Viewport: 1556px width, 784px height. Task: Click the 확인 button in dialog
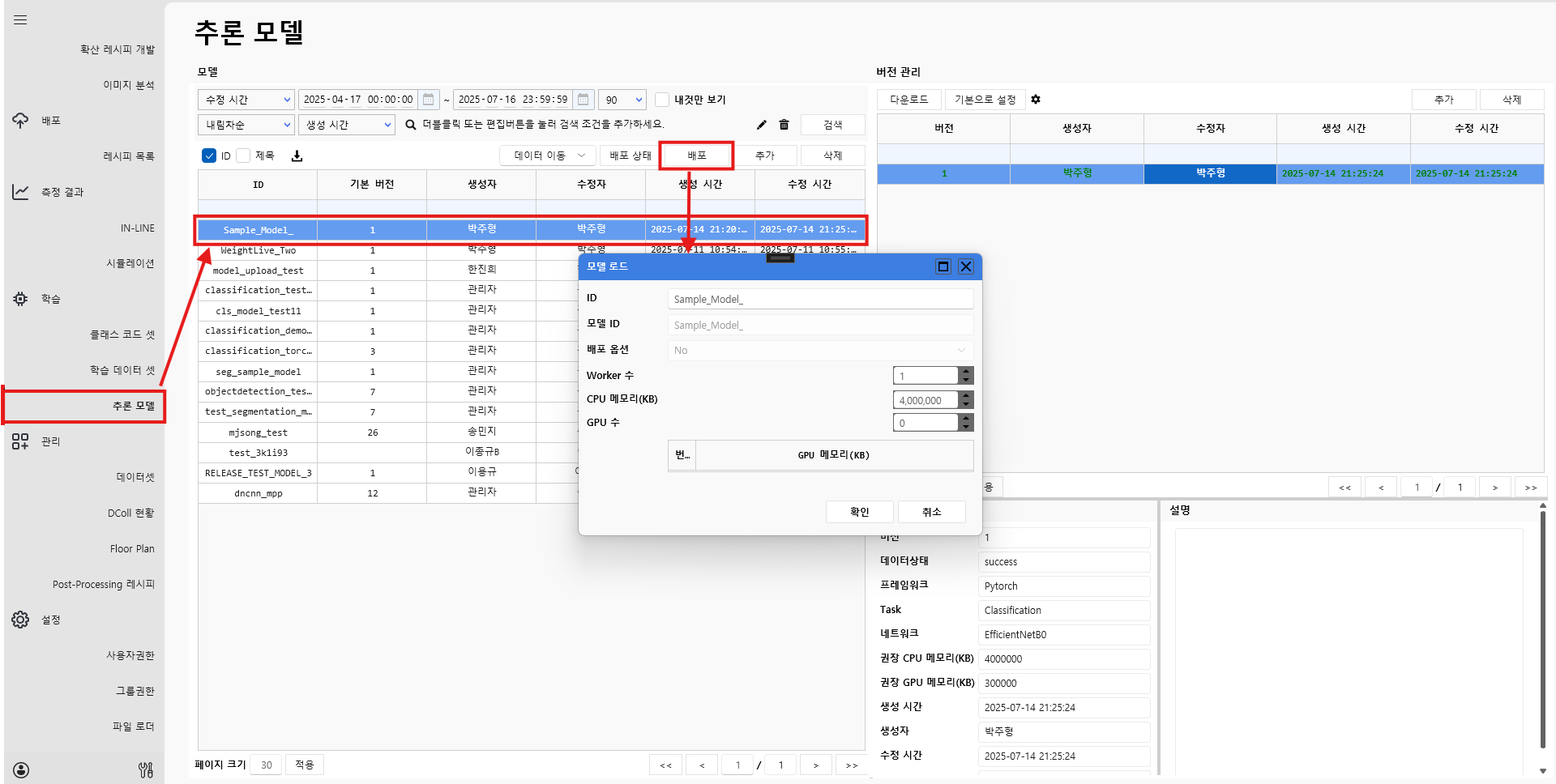859,512
